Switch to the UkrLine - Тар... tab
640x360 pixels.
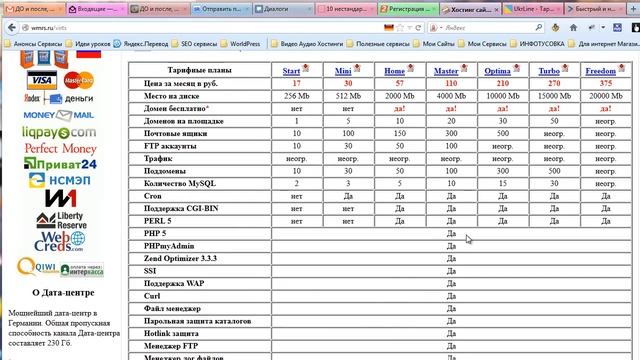coord(533,9)
